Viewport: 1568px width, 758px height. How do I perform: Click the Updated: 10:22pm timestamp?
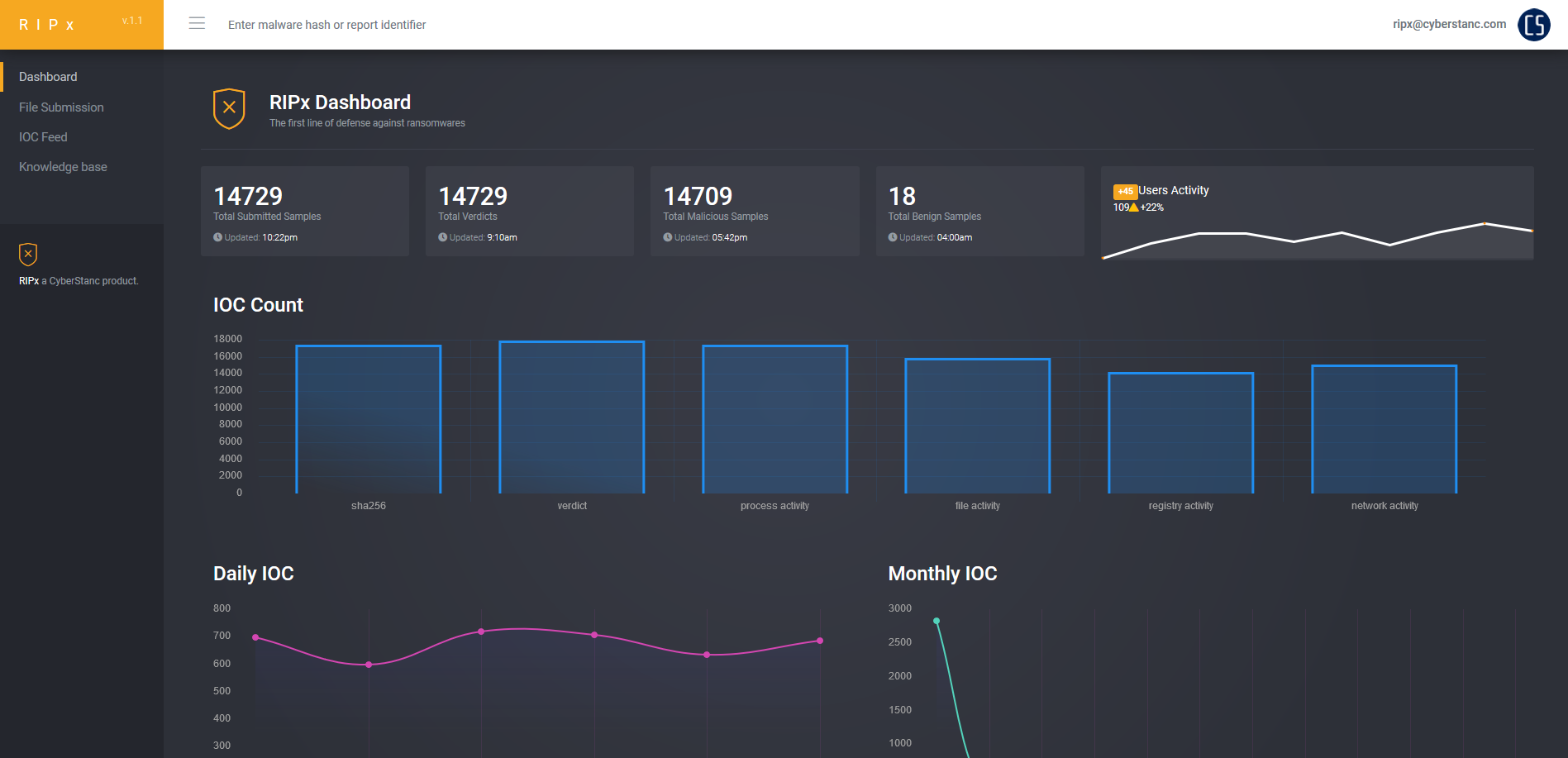pos(260,237)
